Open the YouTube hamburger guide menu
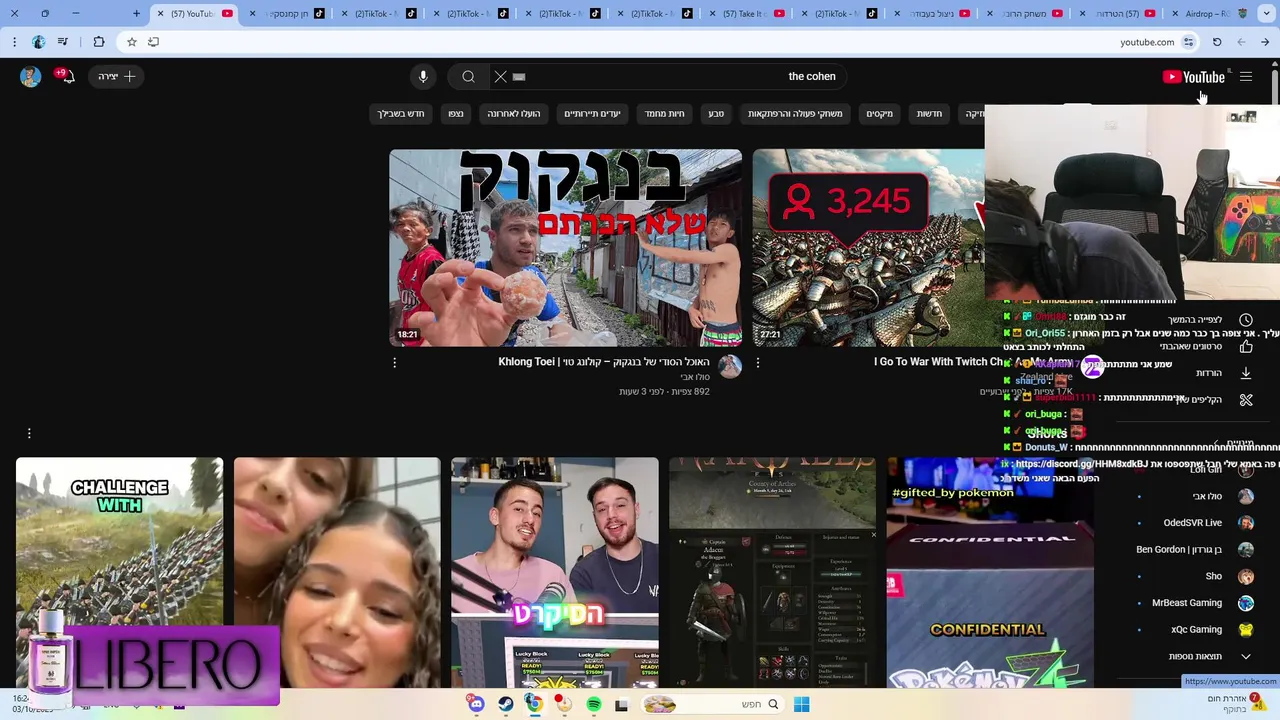 pyautogui.click(x=1246, y=77)
